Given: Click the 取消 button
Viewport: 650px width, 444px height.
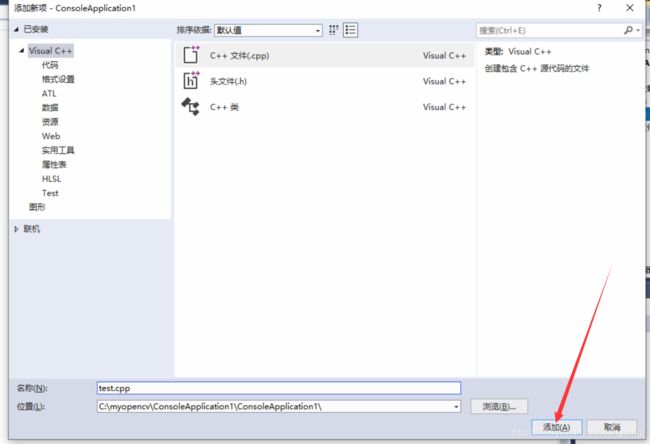Looking at the screenshot, I should coord(612,427).
